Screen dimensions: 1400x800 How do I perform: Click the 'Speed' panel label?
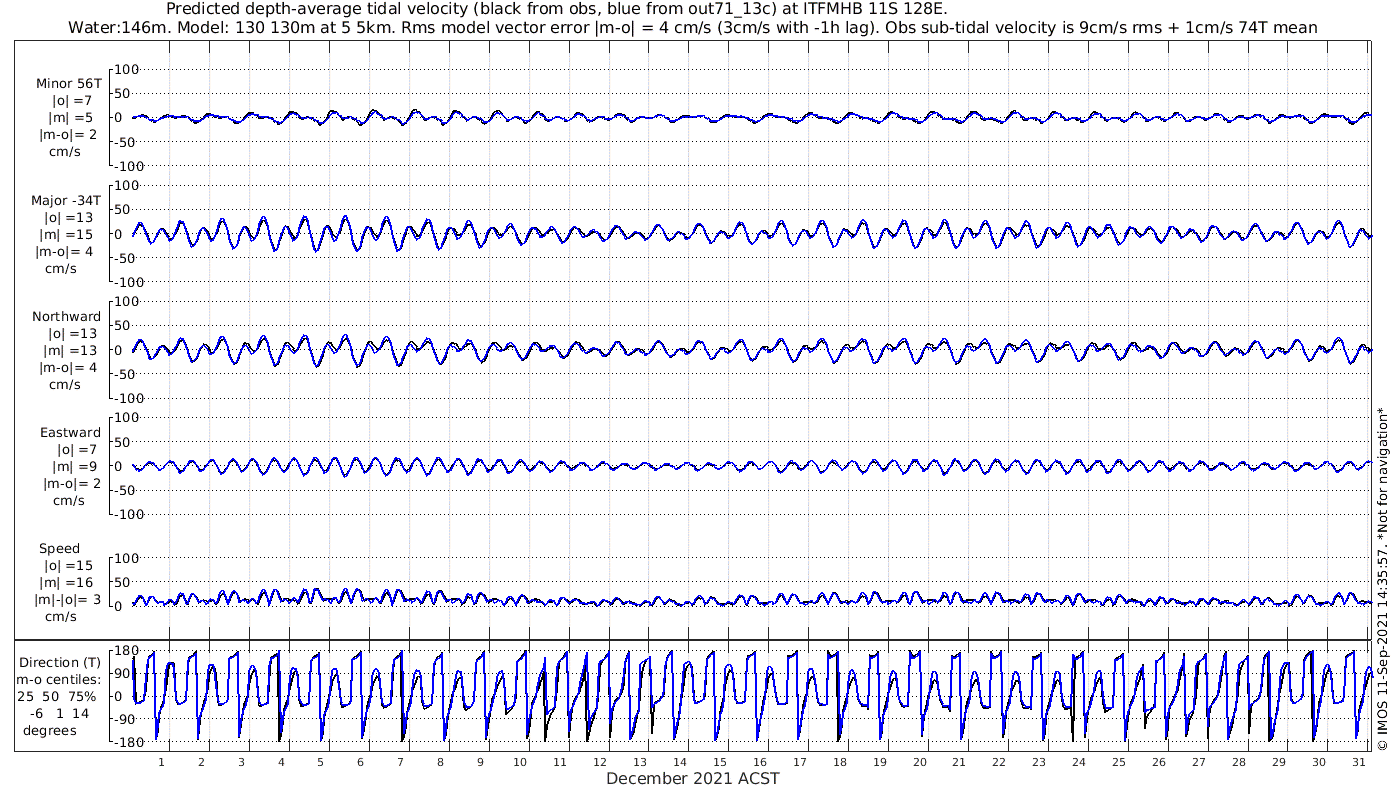point(60,548)
